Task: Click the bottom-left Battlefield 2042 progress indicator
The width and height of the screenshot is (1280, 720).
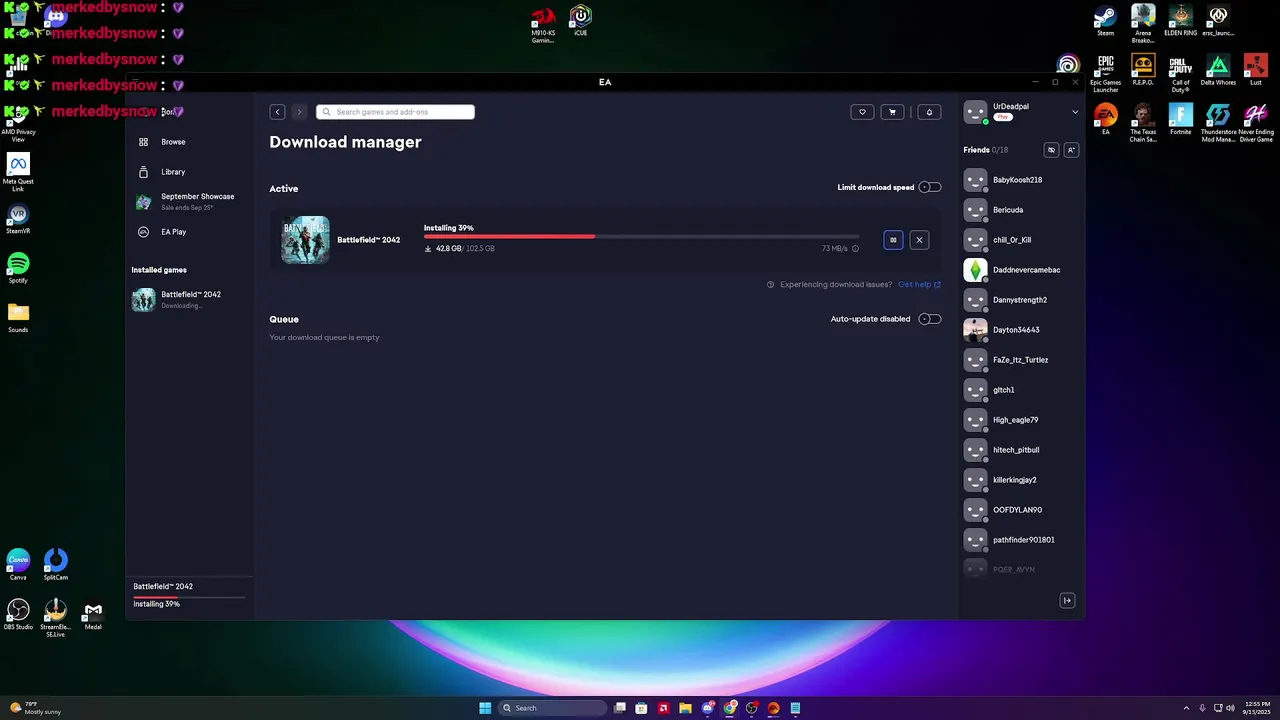Action: pyautogui.click(x=189, y=595)
